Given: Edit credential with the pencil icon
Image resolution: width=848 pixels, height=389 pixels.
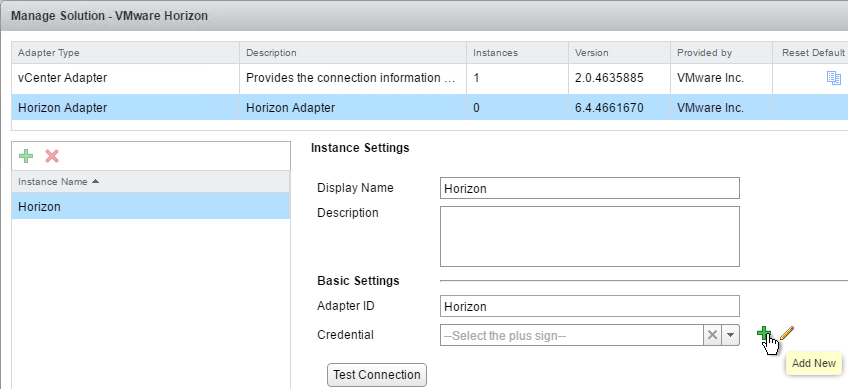Looking at the screenshot, I should point(787,333).
